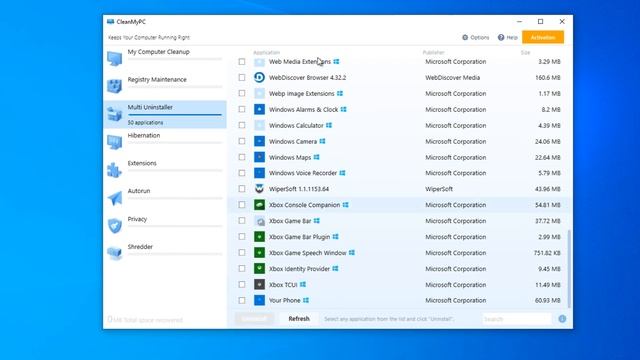Screen dimensions: 640x360
Task: Tick the Xbox Console Companion checkbox
Action: click(242, 205)
